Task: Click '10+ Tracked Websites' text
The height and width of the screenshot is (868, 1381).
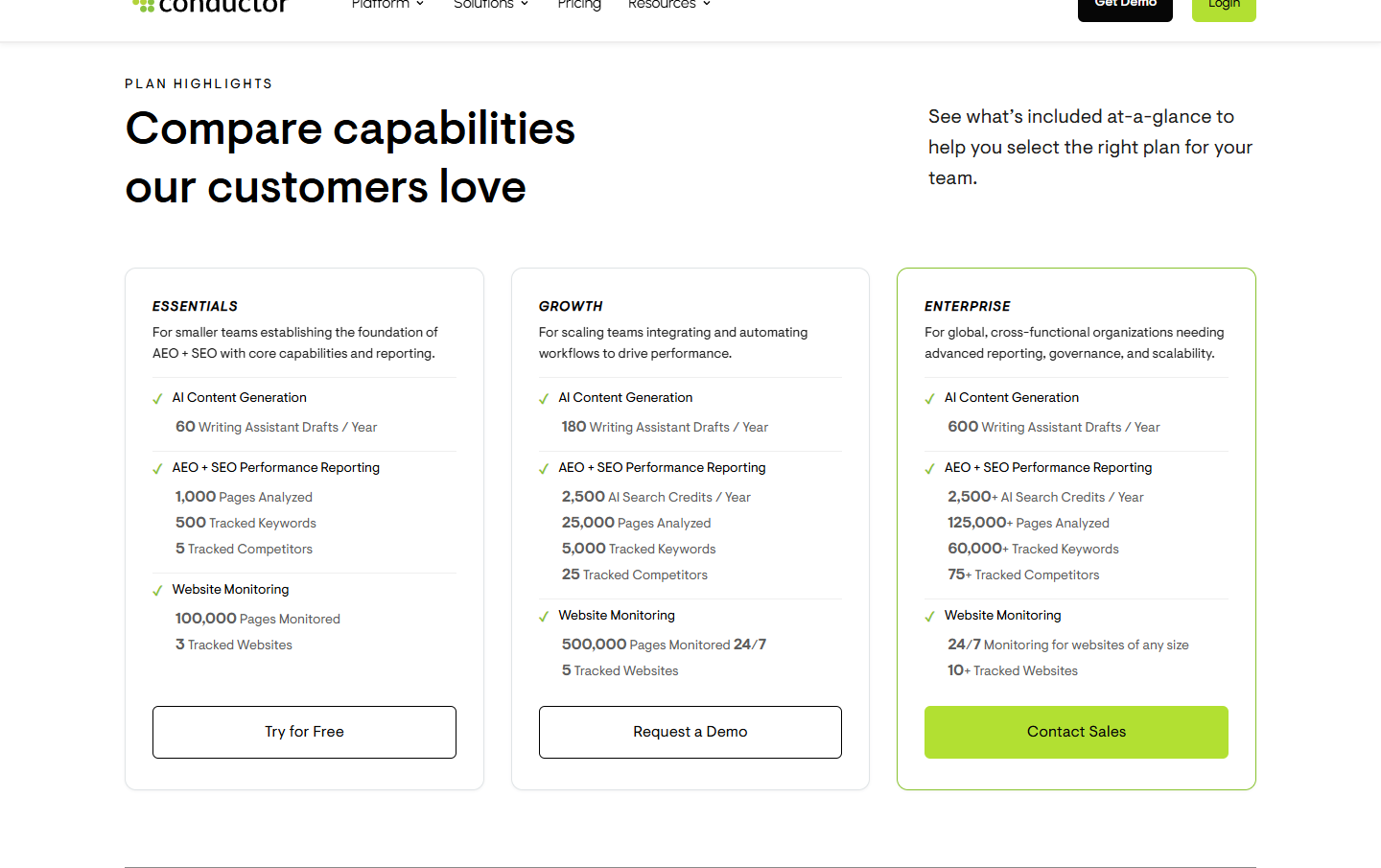Action: pyautogui.click(x=1013, y=670)
